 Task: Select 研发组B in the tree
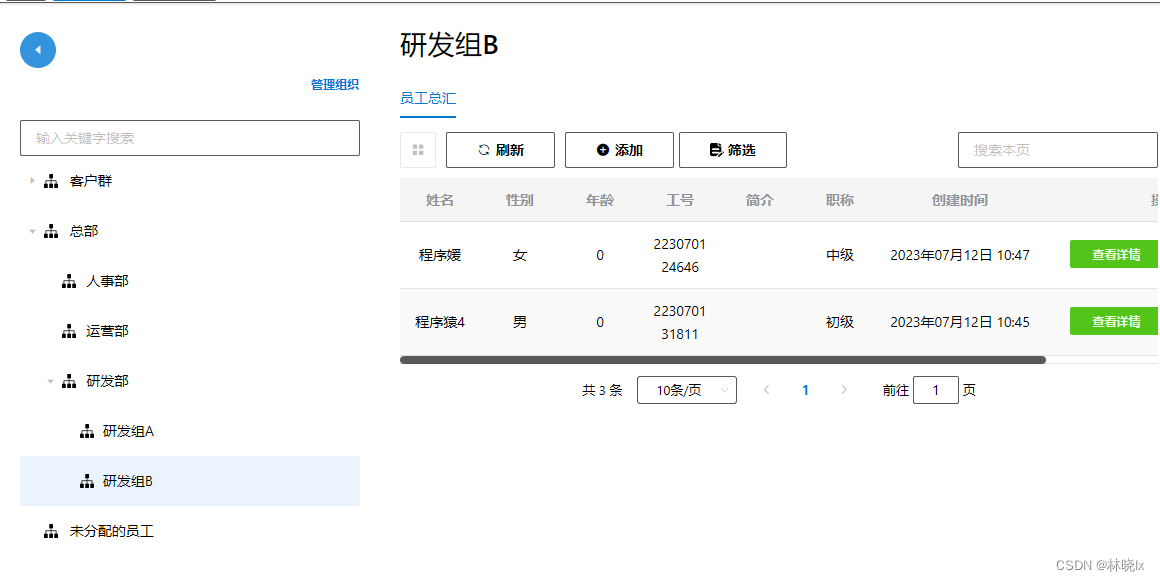click(128, 481)
